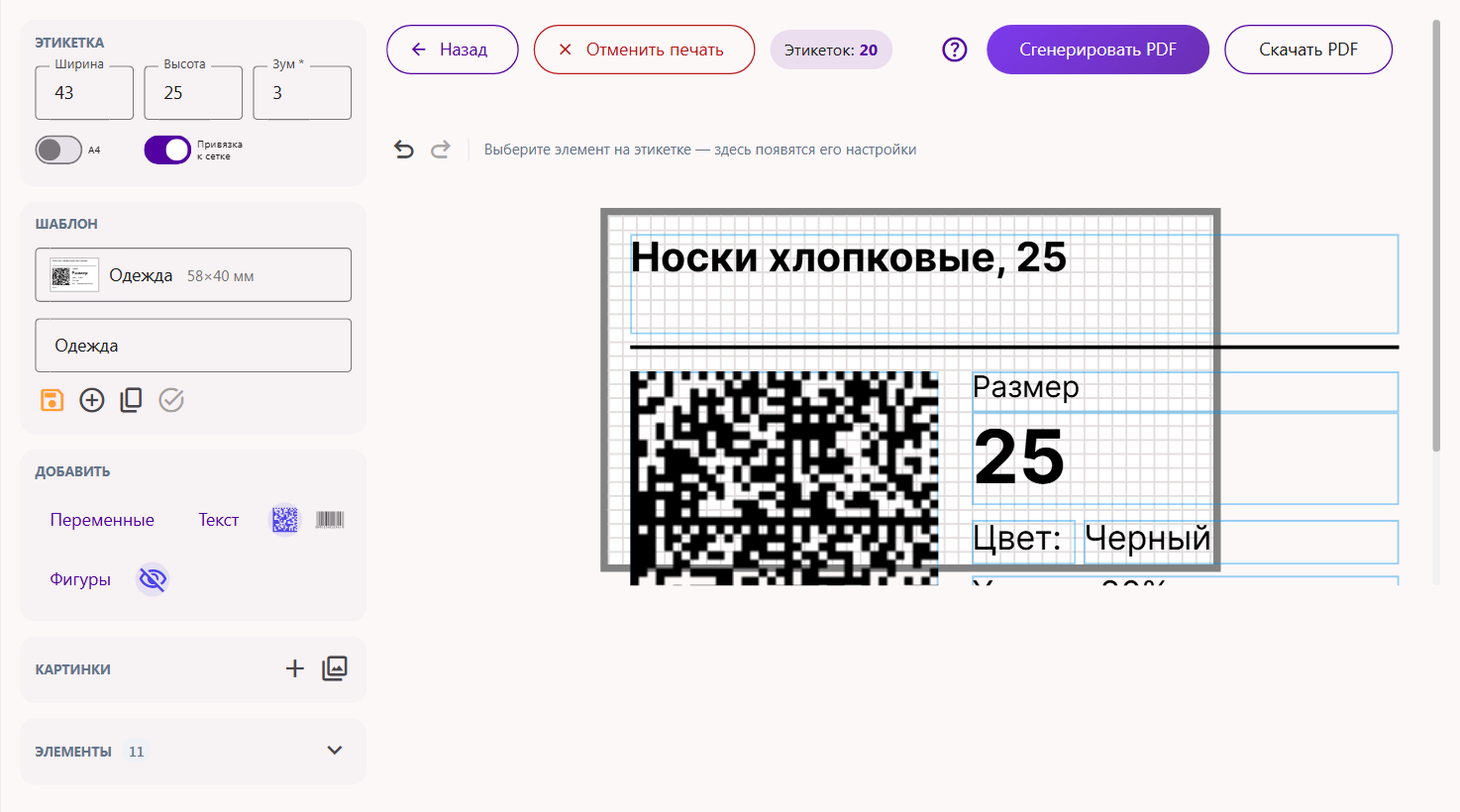Open the image gallery icon in Картинки

click(335, 668)
